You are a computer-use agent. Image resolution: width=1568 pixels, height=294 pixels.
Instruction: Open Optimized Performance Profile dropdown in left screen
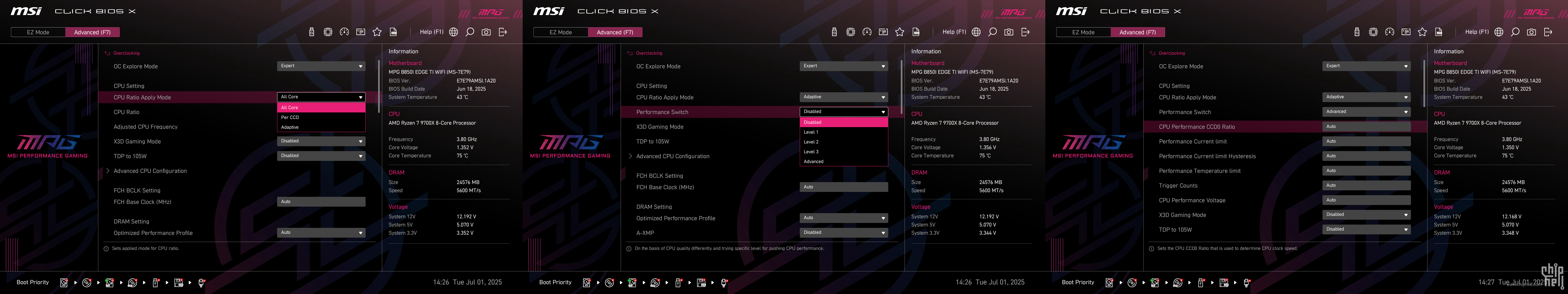pyautogui.click(x=321, y=232)
